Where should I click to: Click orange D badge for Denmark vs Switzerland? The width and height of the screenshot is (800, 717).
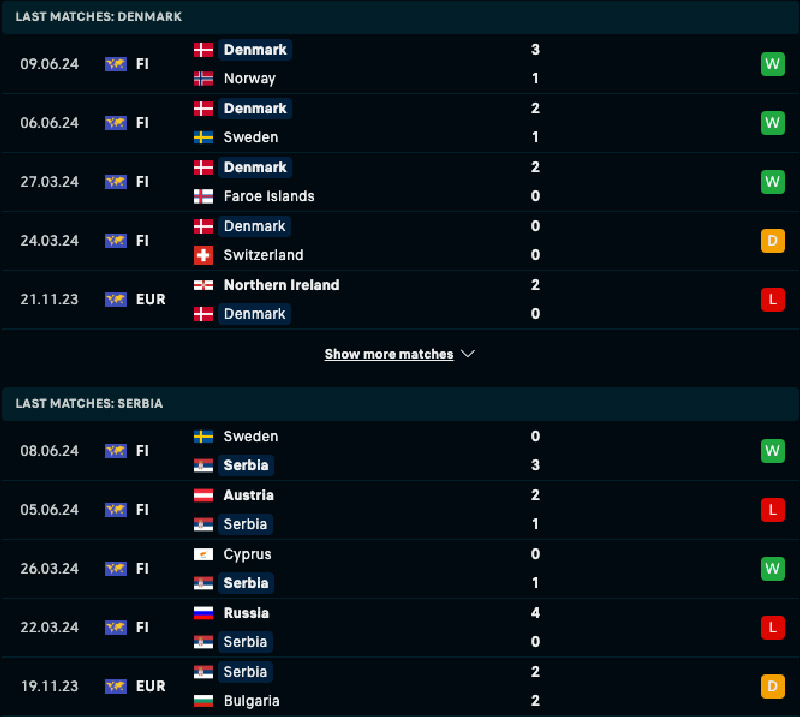772,241
